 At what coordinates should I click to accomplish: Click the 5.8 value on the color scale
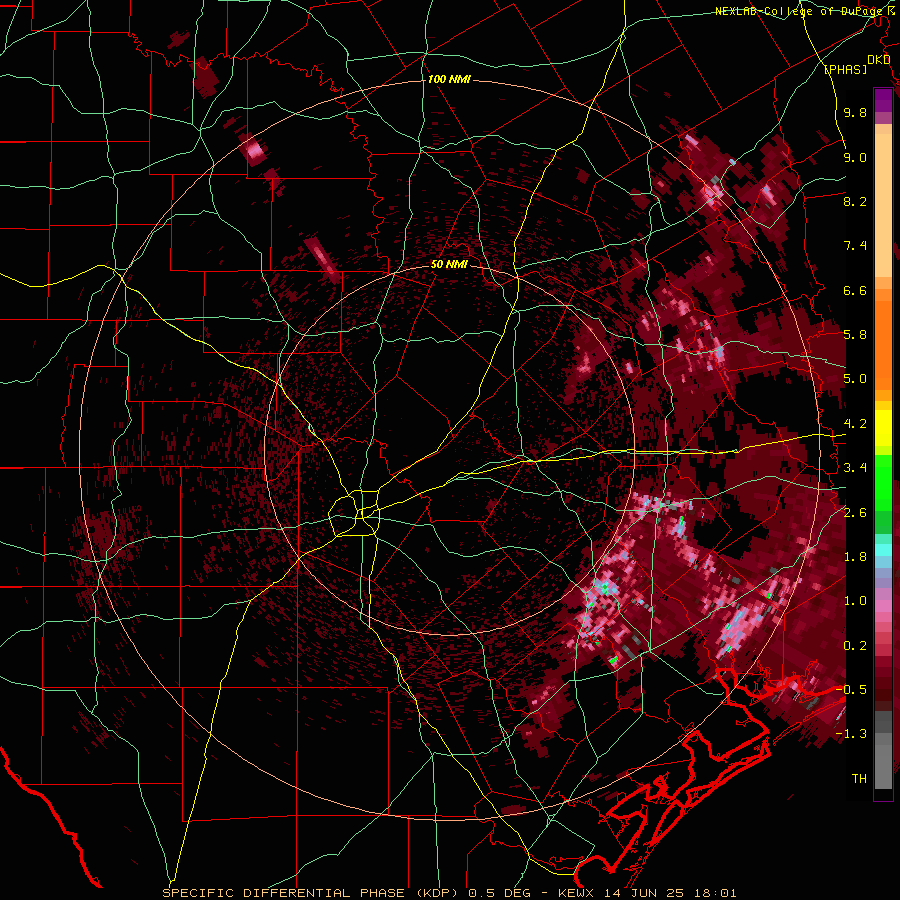pos(855,335)
